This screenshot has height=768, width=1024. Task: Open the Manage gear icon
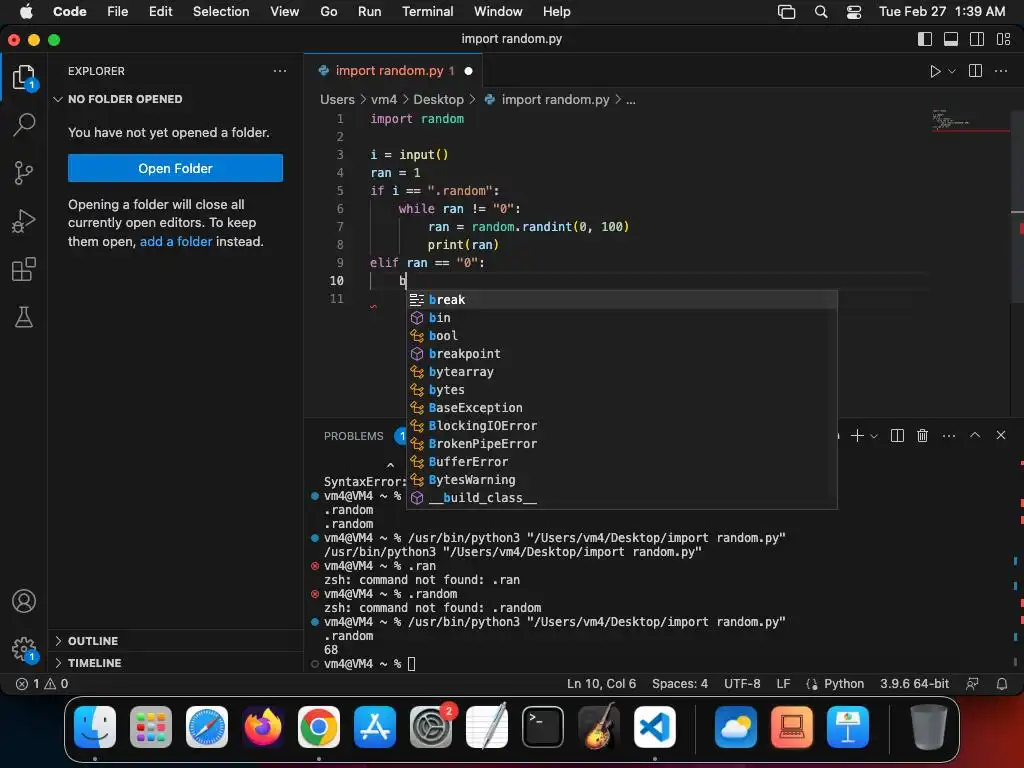[24, 649]
